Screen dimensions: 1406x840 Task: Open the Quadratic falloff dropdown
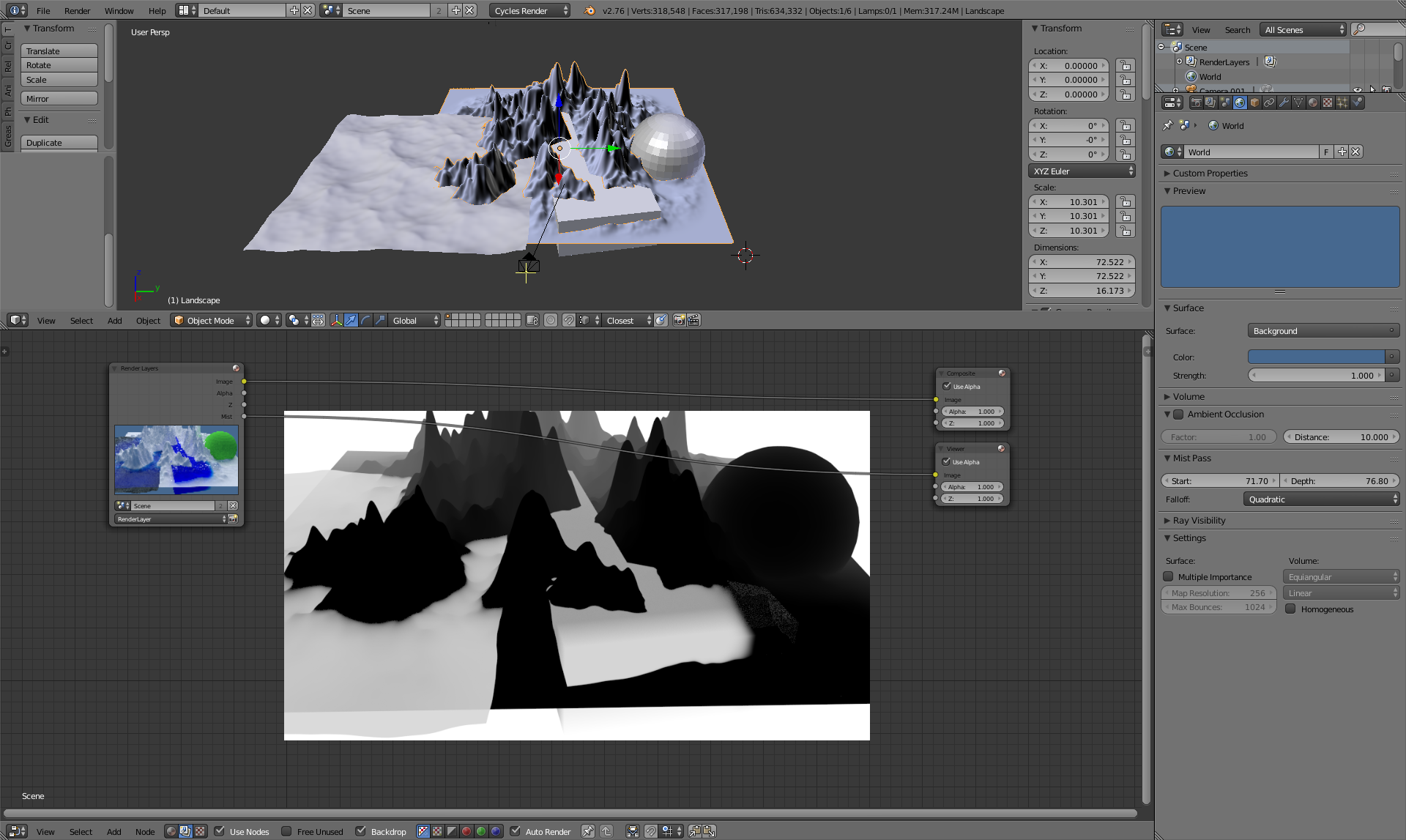[x=1321, y=499]
